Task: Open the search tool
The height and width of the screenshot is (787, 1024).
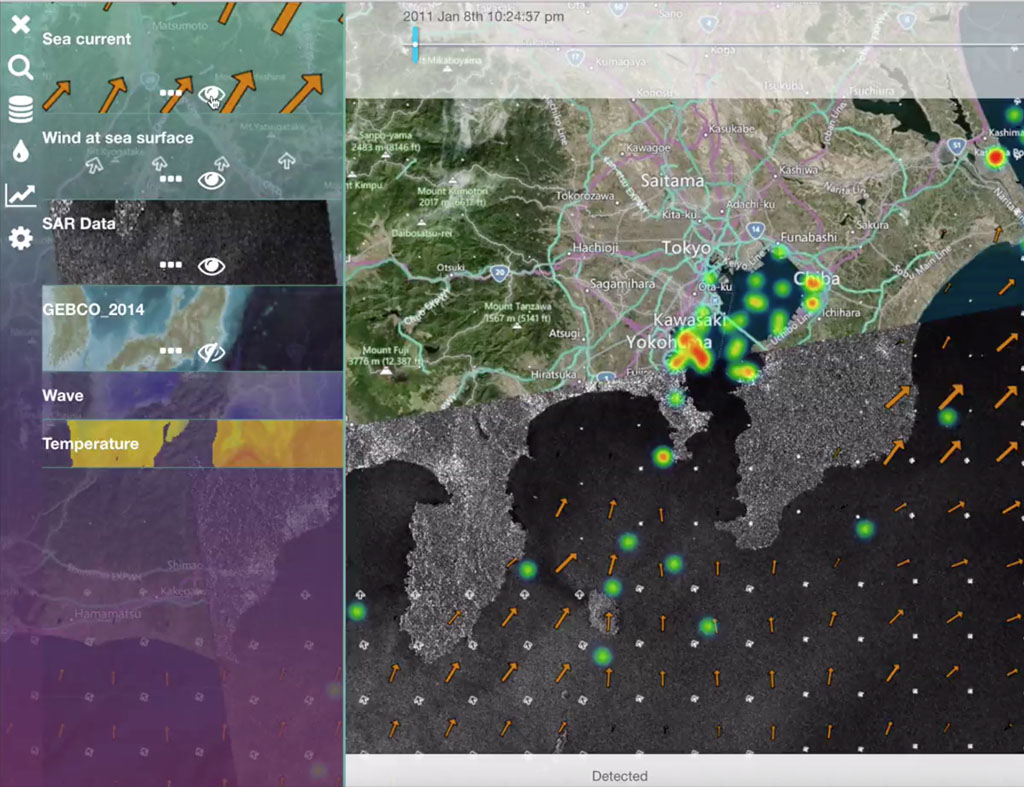Action: 20,67
